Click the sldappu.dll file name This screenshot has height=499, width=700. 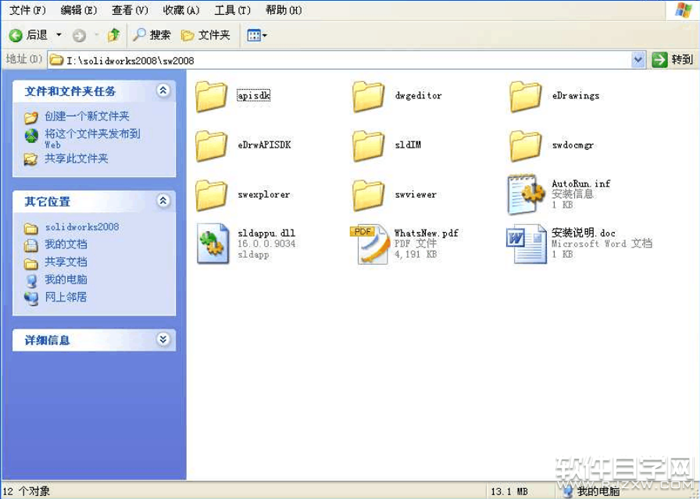point(266,233)
